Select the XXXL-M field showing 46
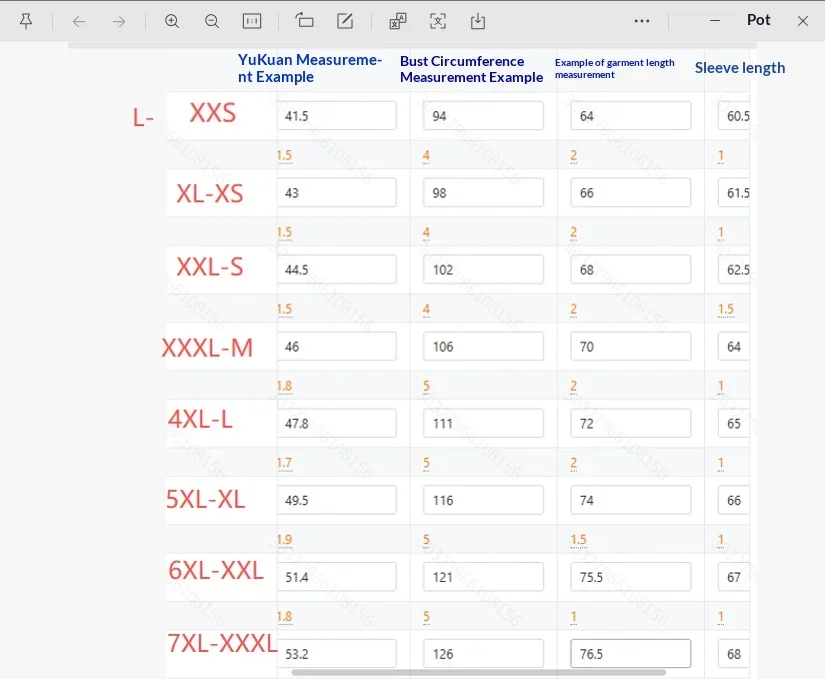Image resolution: width=825 pixels, height=679 pixels. [337, 346]
